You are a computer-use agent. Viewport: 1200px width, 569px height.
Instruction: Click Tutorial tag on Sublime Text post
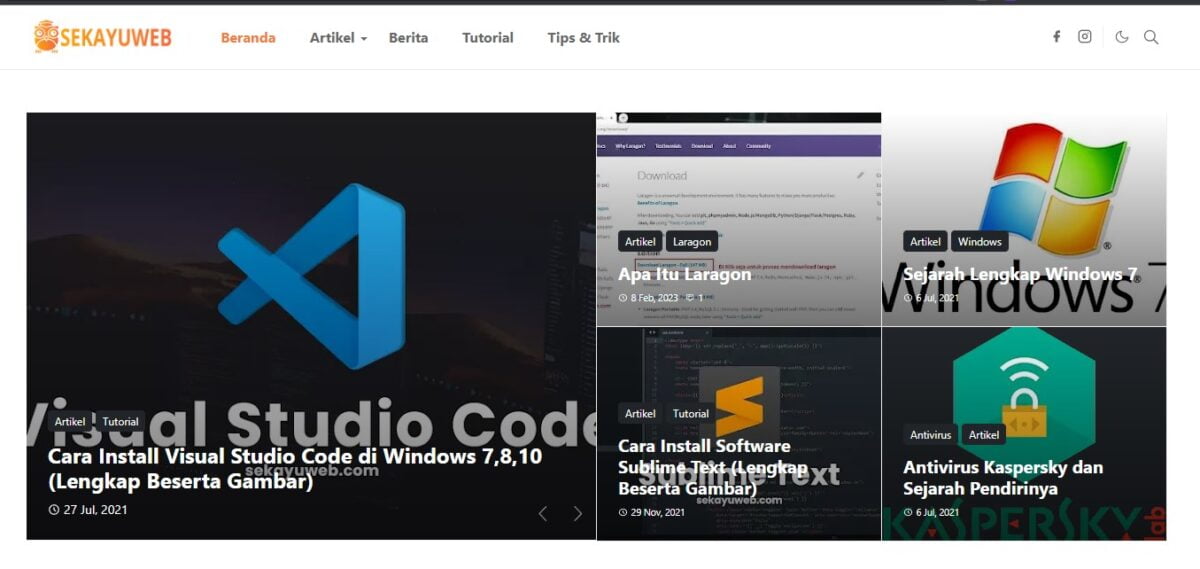pyautogui.click(x=690, y=414)
